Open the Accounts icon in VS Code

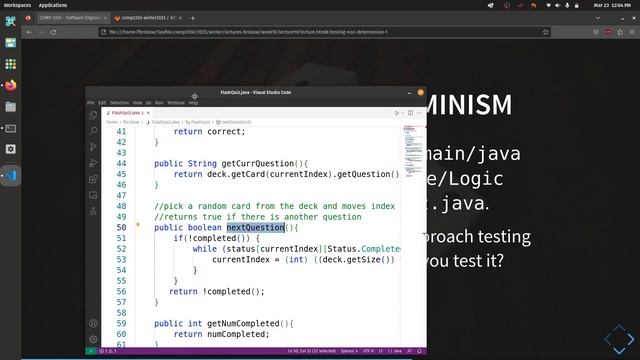click(x=93, y=323)
